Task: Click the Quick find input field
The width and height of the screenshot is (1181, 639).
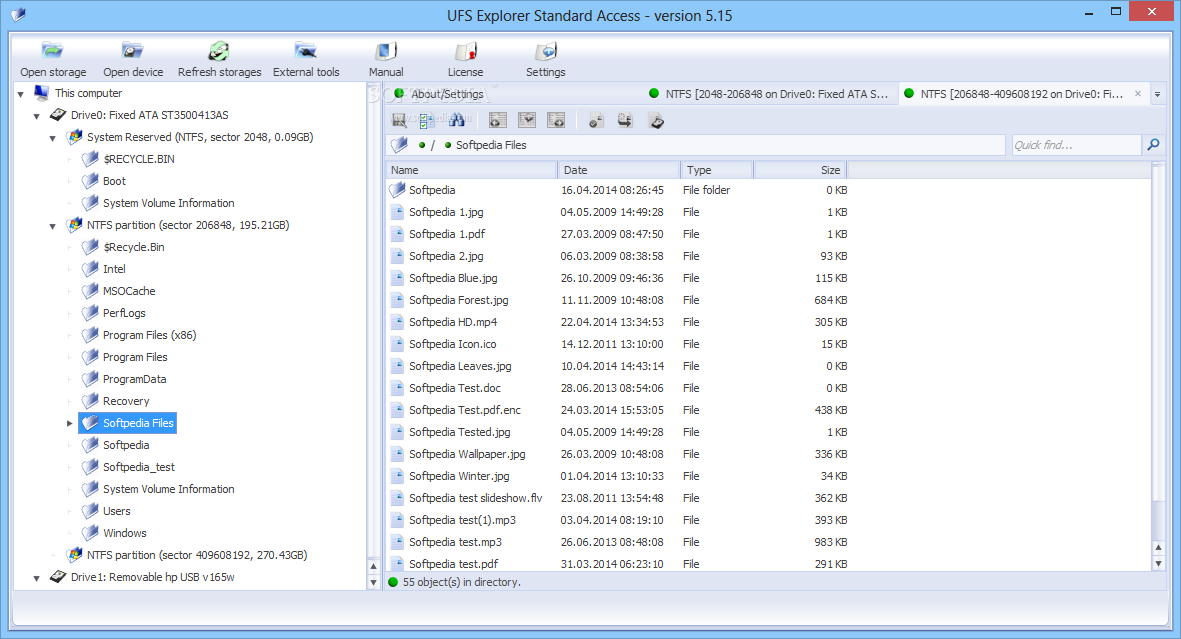Action: pyautogui.click(x=1076, y=145)
